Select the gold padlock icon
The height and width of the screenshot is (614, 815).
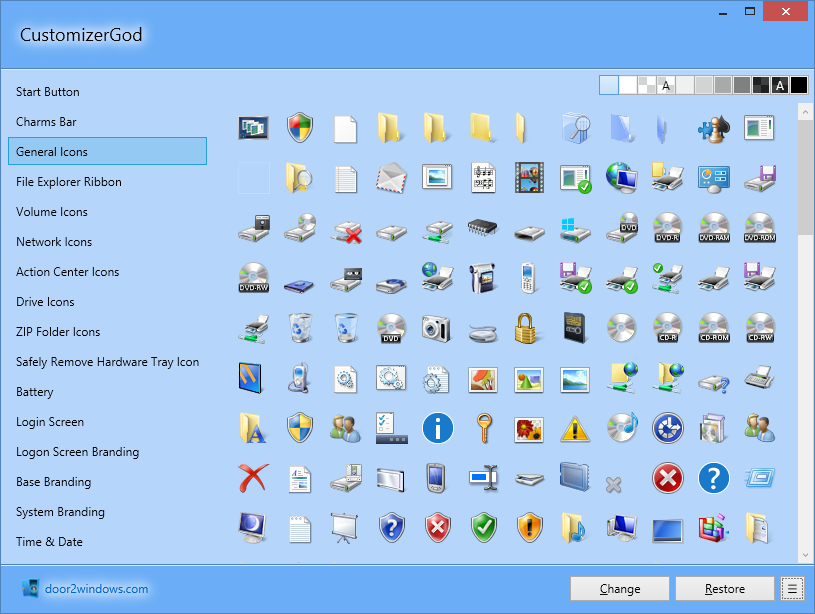525,328
